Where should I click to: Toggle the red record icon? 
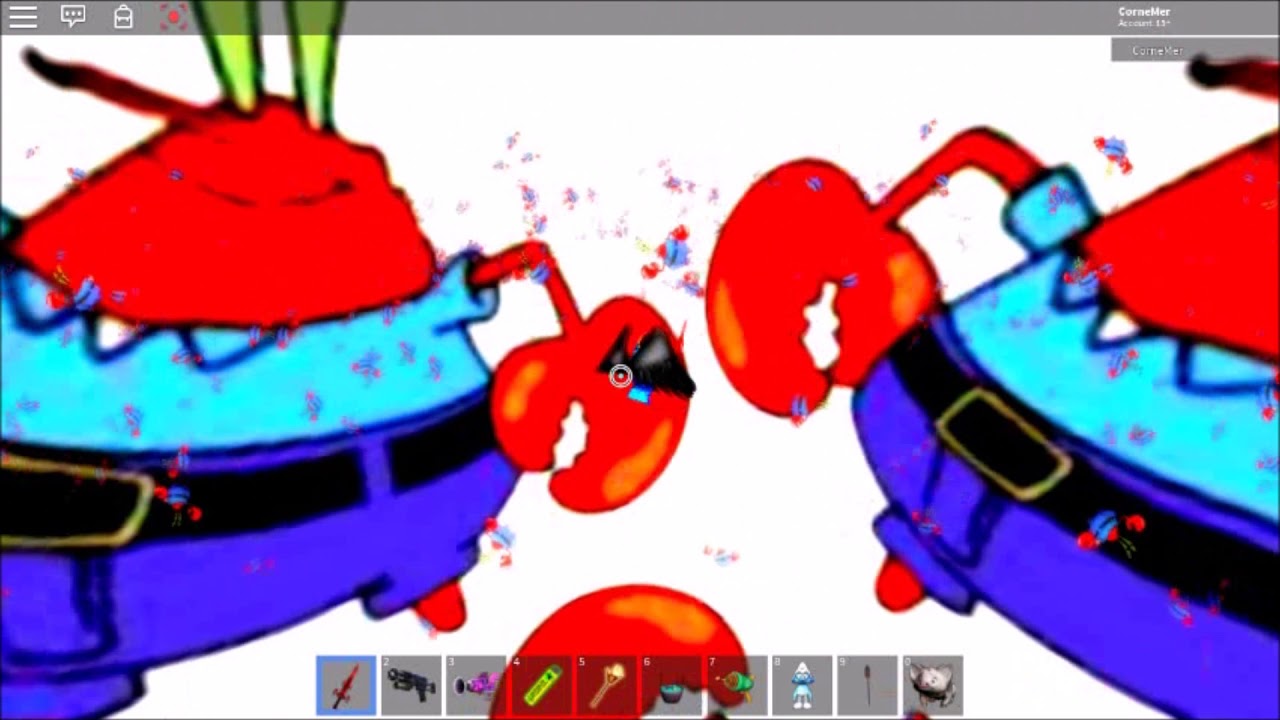click(173, 17)
